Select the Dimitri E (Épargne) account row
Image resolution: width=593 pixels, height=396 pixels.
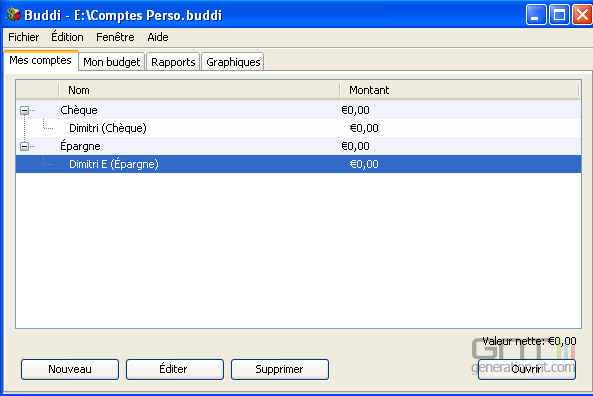click(298, 164)
